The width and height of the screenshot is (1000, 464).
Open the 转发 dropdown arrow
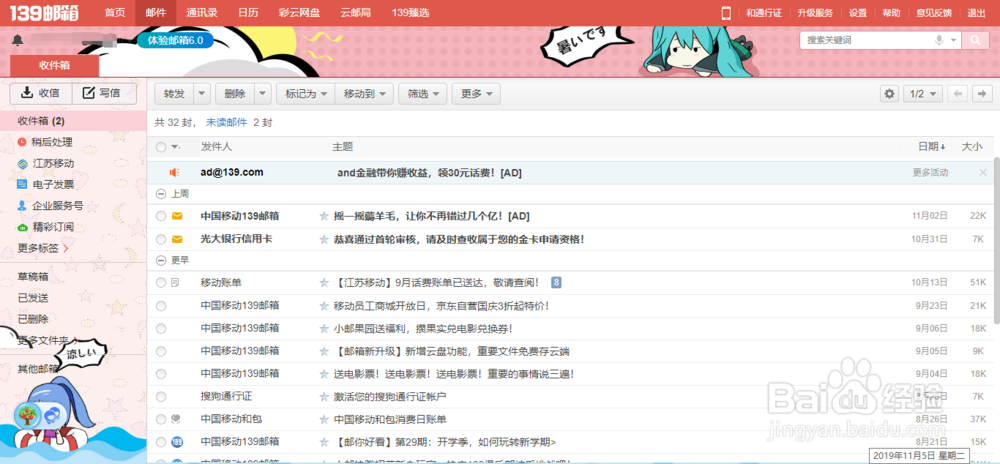(202, 94)
